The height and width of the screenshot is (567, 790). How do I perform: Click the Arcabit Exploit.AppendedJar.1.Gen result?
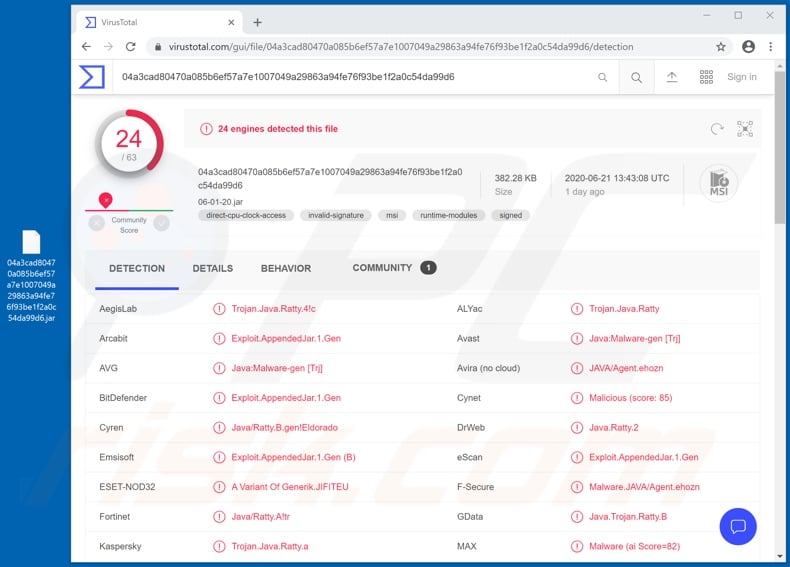tap(286, 339)
